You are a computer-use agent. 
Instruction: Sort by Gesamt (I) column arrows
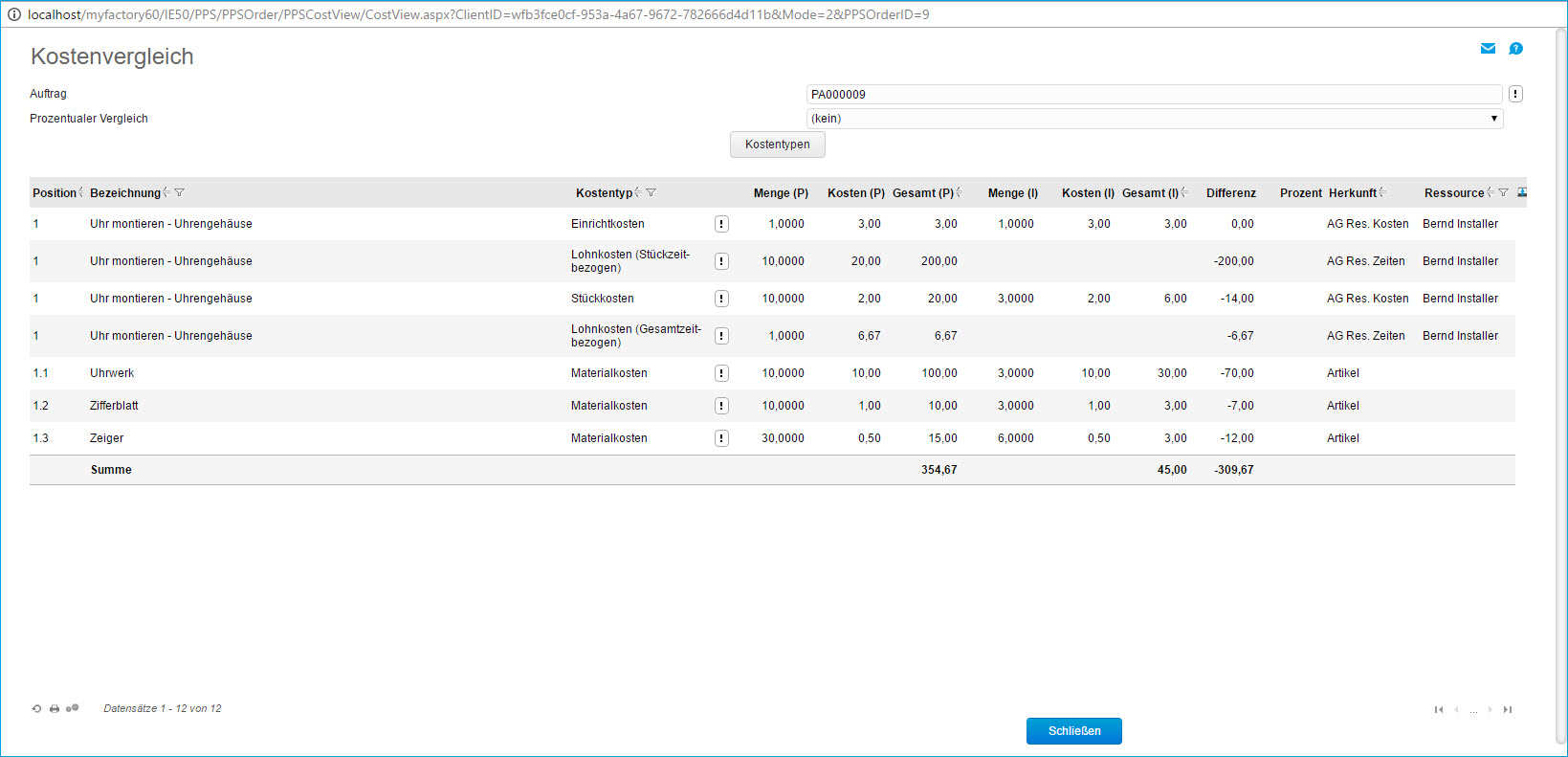point(1183,192)
